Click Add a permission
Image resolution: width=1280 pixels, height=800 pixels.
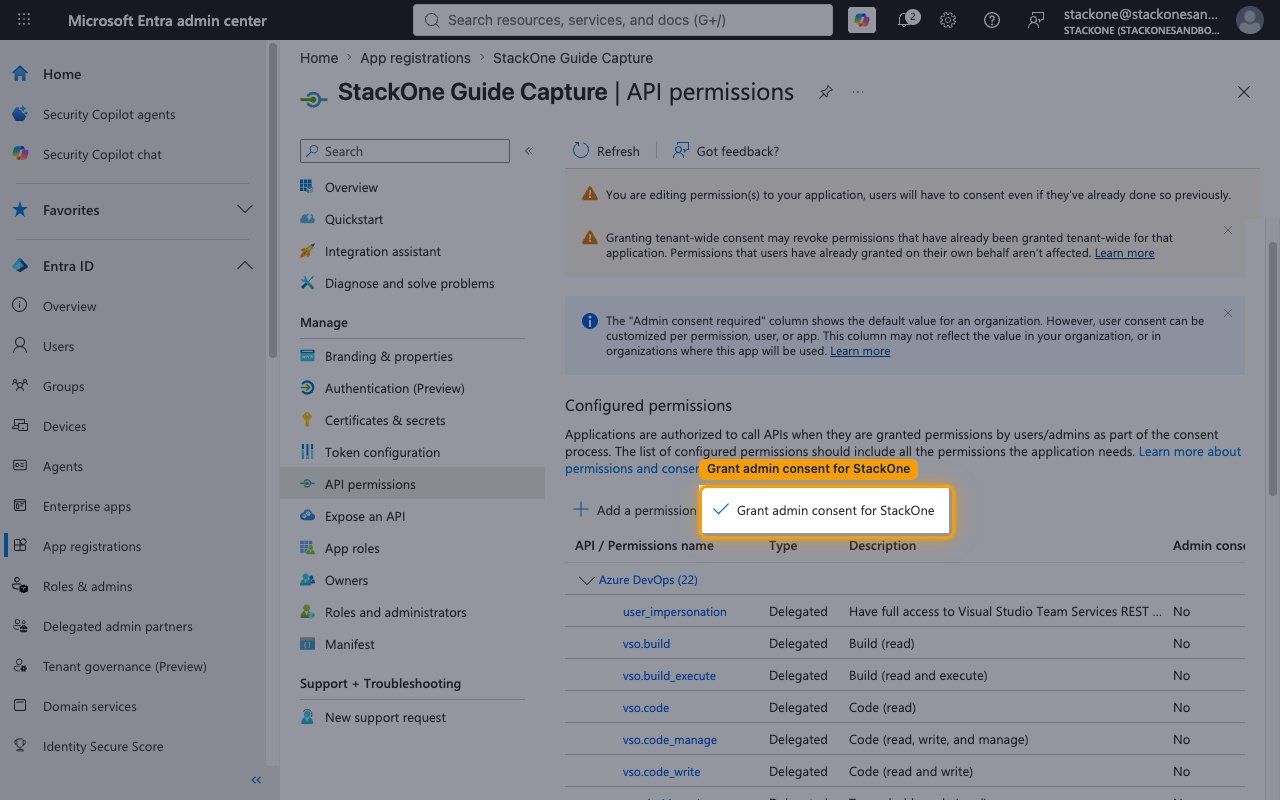point(635,510)
